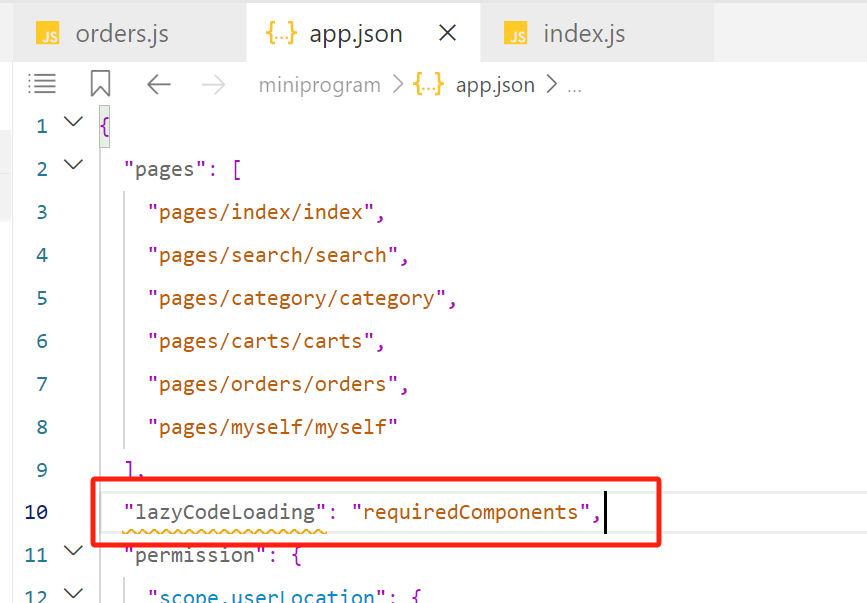Close the app.json tab
Screen dimensions: 867x603
447,32
